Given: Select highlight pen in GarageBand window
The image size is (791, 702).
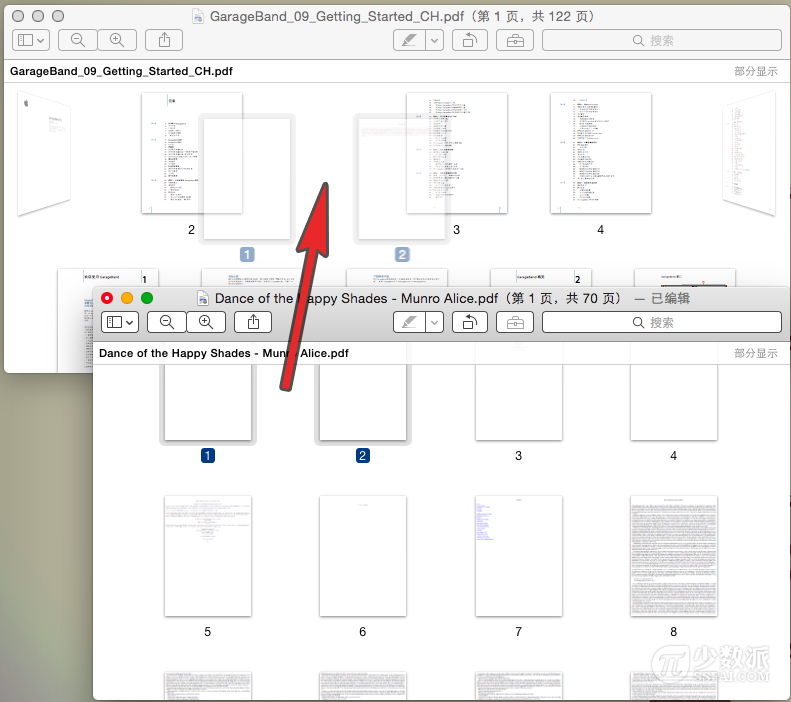Looking at the screenshot, I should tap(409, 40).
